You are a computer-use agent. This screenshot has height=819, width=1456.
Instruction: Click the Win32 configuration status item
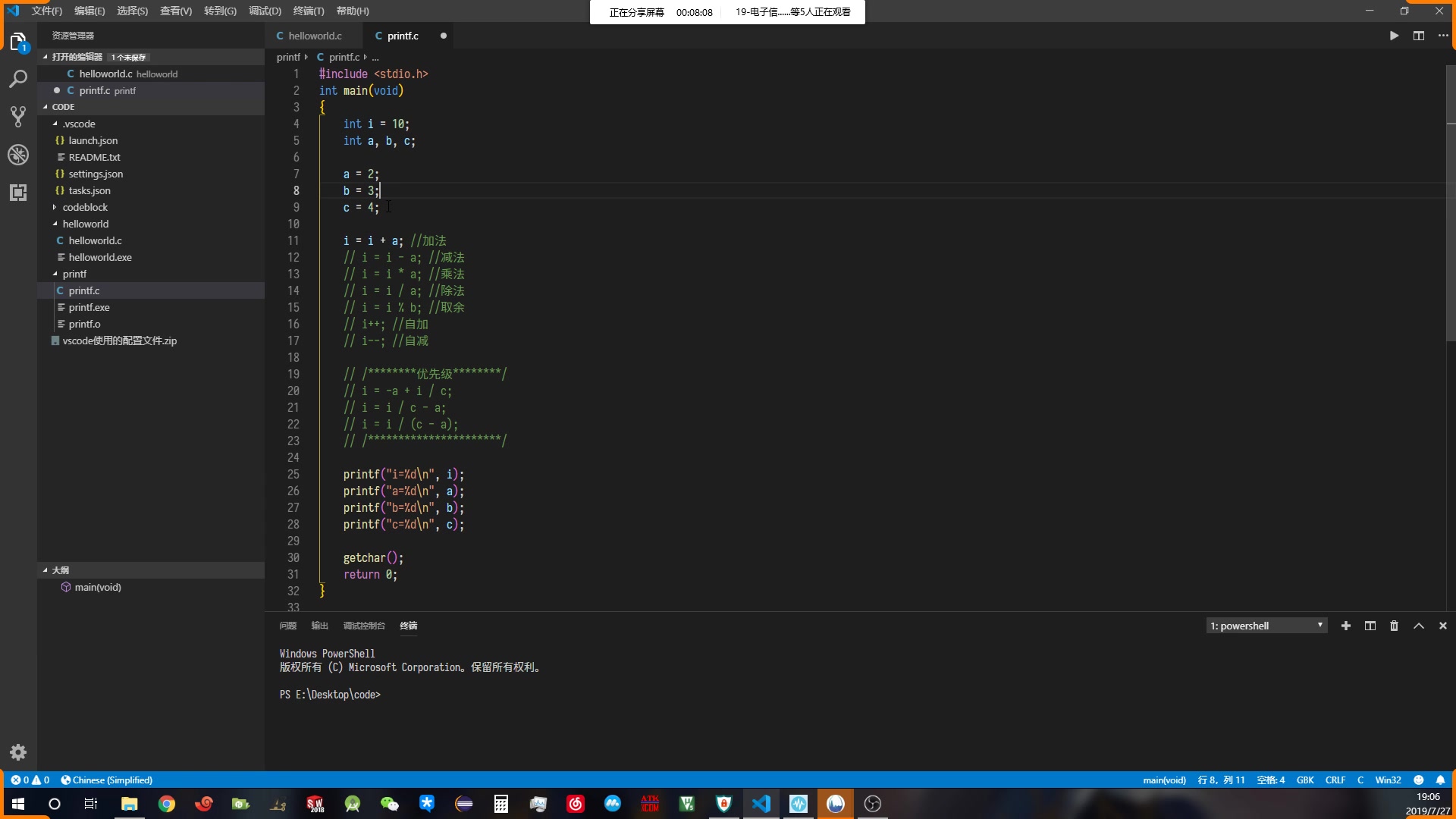[1388, 780]
